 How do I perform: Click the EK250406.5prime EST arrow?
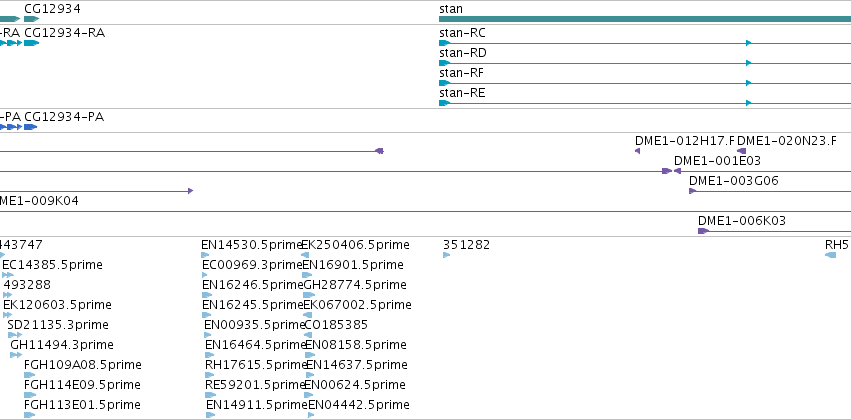305,255
